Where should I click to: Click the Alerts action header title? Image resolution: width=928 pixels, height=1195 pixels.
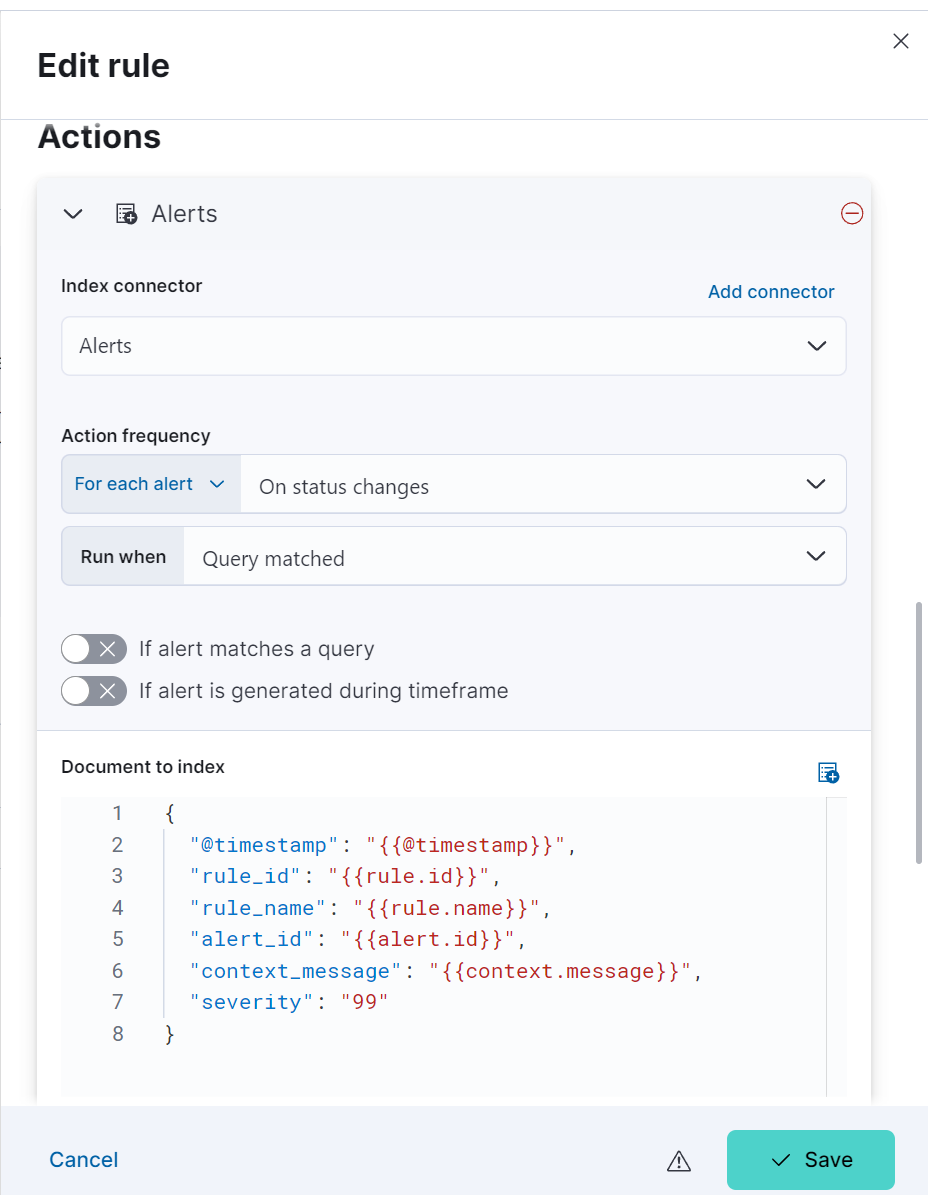pyautogui.click(x=184, y=214)
